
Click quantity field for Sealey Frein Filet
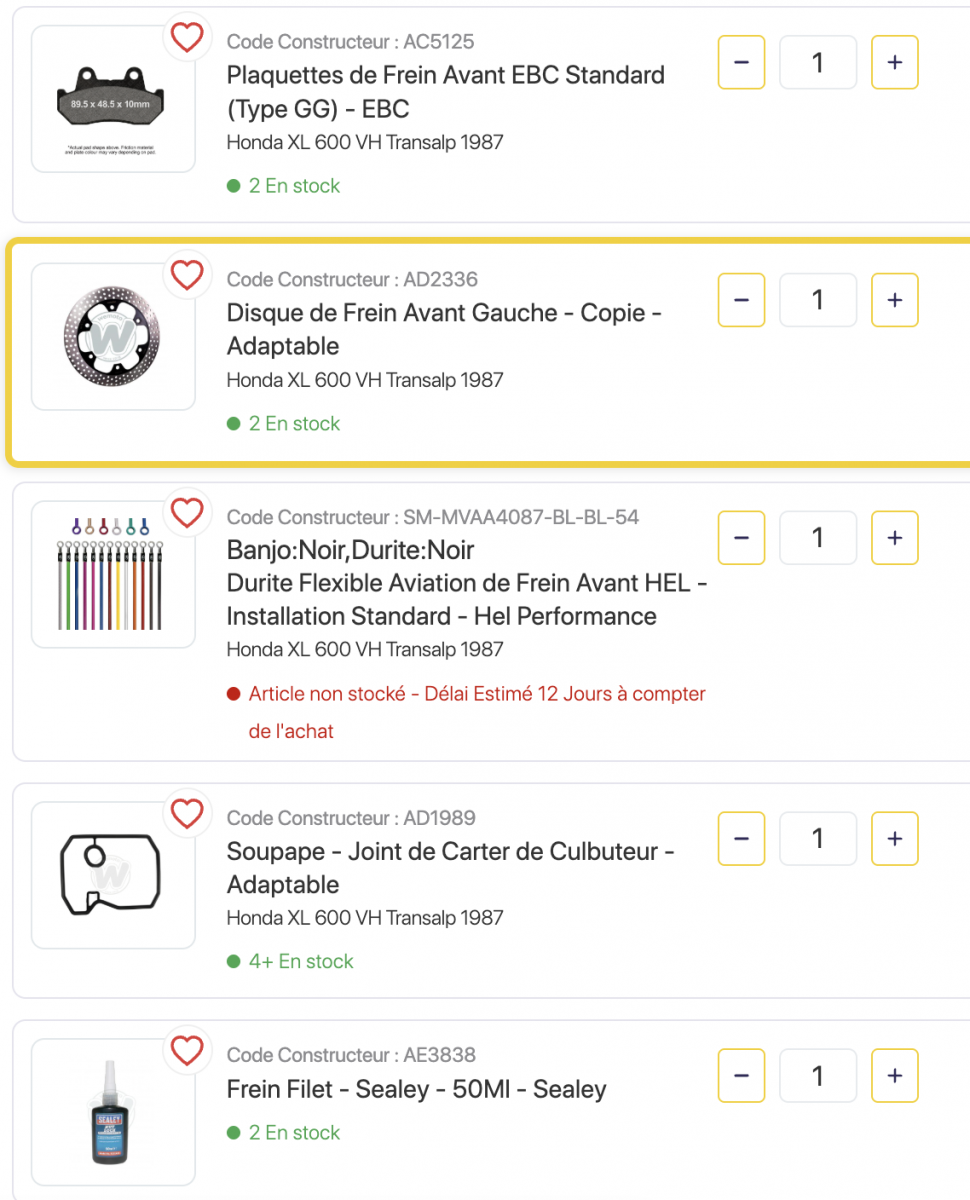pyautogui.click(x=817, y=1075)
